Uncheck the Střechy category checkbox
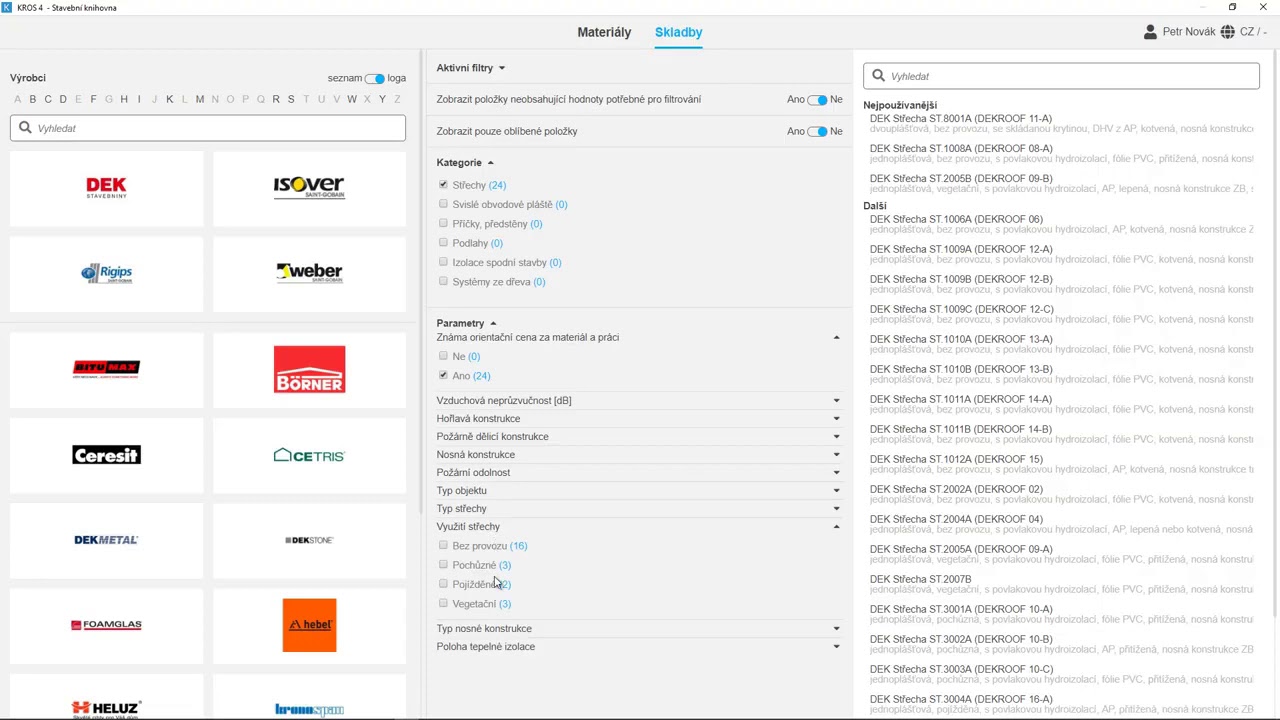 [x=443, y=185]
